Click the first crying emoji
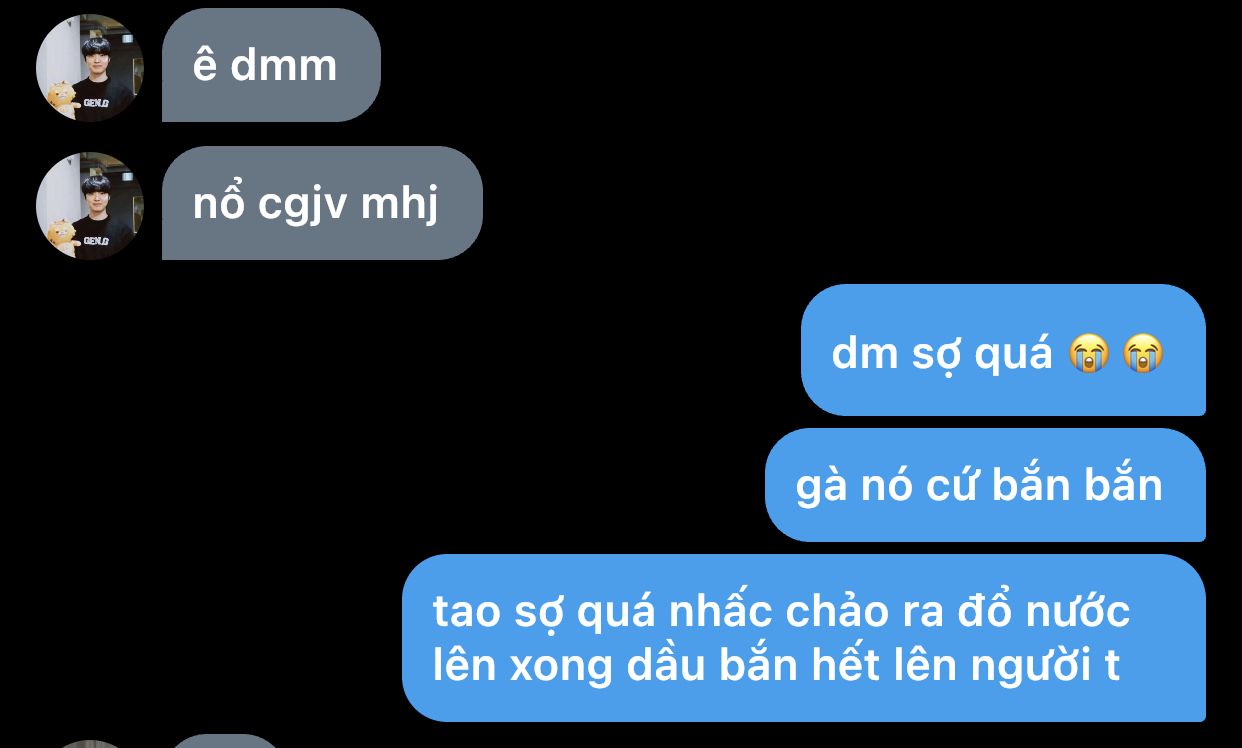 point(1088,353)
